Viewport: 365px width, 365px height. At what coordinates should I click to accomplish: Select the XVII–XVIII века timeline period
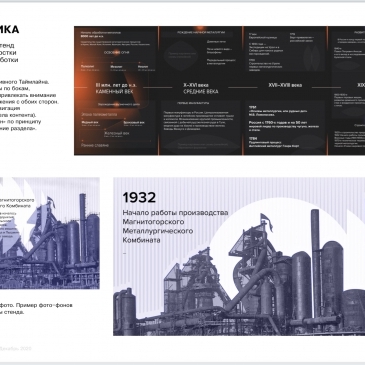285,85
